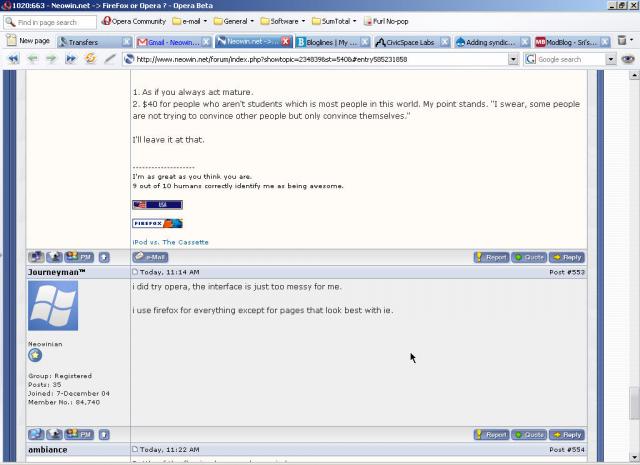
Task: Quote Journeyman's post #553
Action: [529, 435]
